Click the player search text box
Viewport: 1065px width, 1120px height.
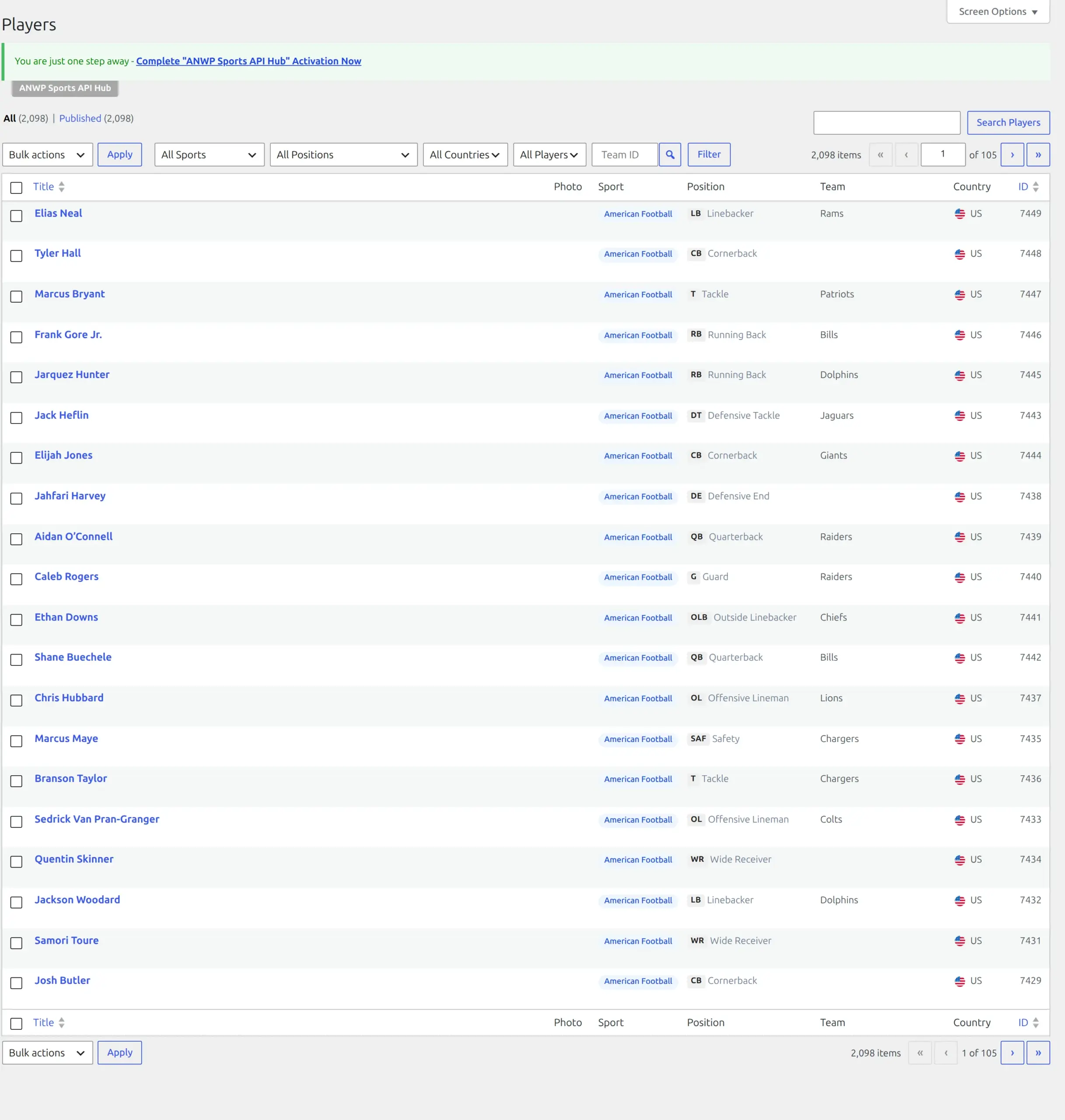(x=887, y=122)
